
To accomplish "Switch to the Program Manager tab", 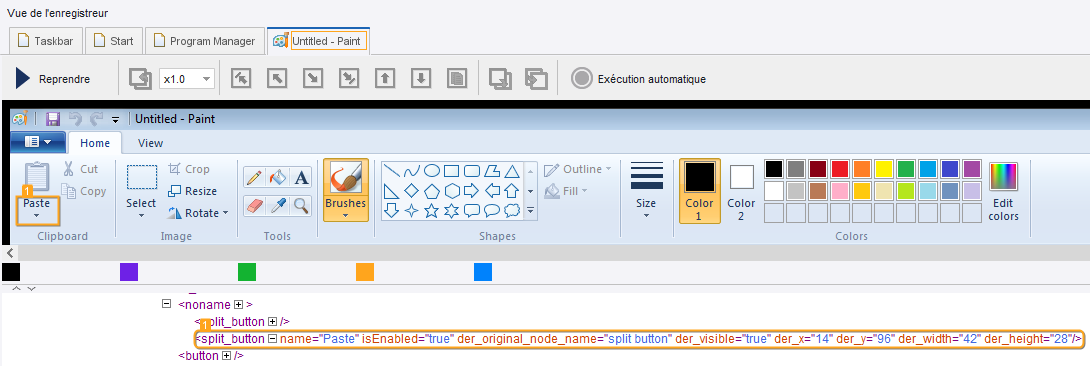I will [205, 41].
